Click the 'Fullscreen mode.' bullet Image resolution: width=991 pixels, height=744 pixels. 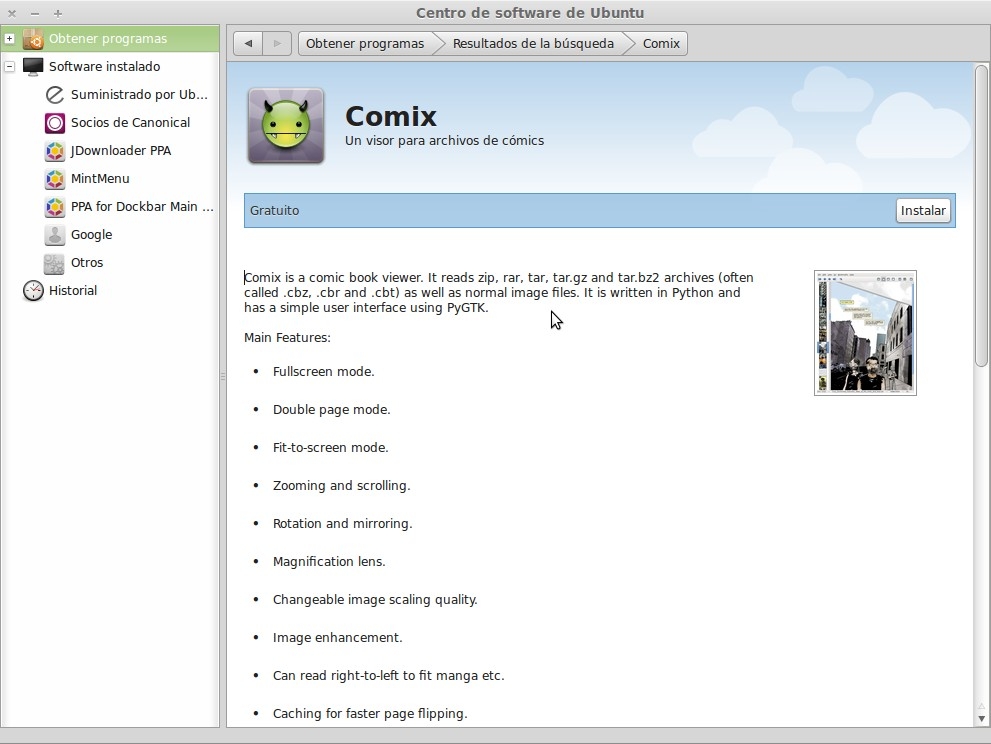(x=324, y=372)
